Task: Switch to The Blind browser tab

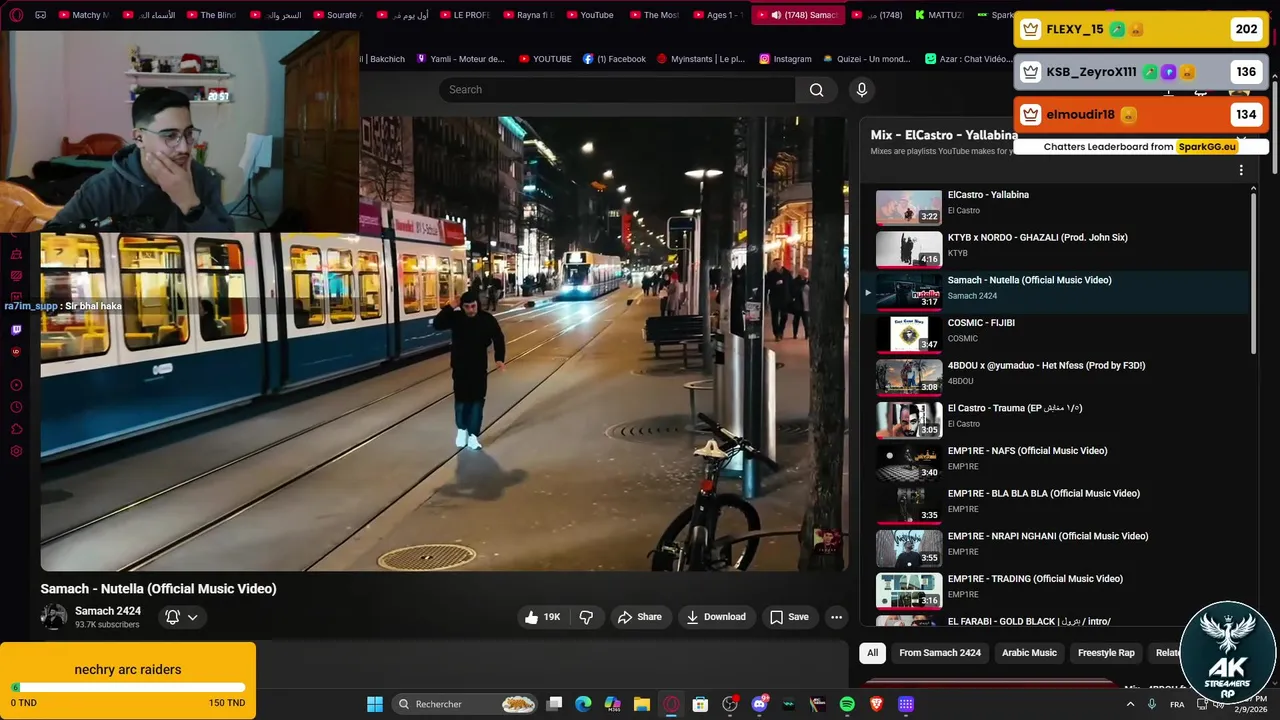Action: point(211,15)
